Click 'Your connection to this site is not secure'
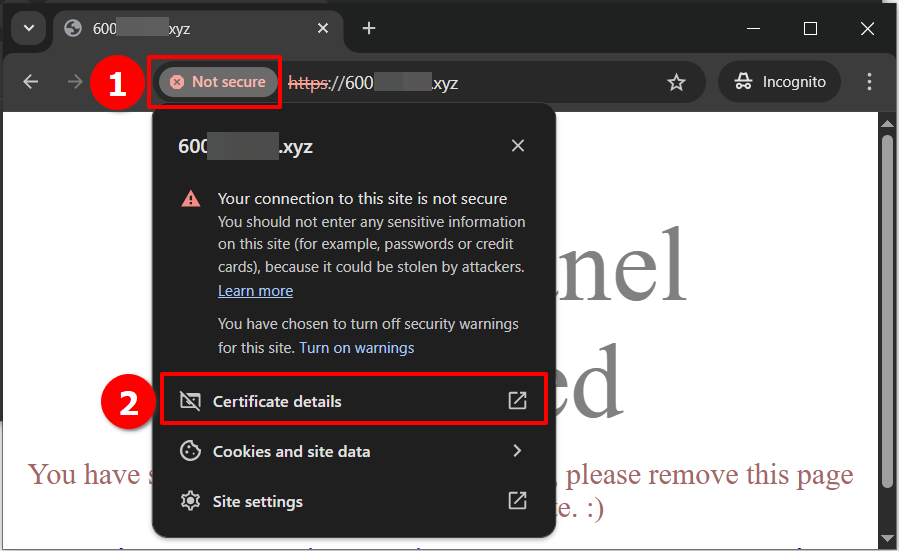This screenshot has height=551, width=899. click(x=362, y=198)
